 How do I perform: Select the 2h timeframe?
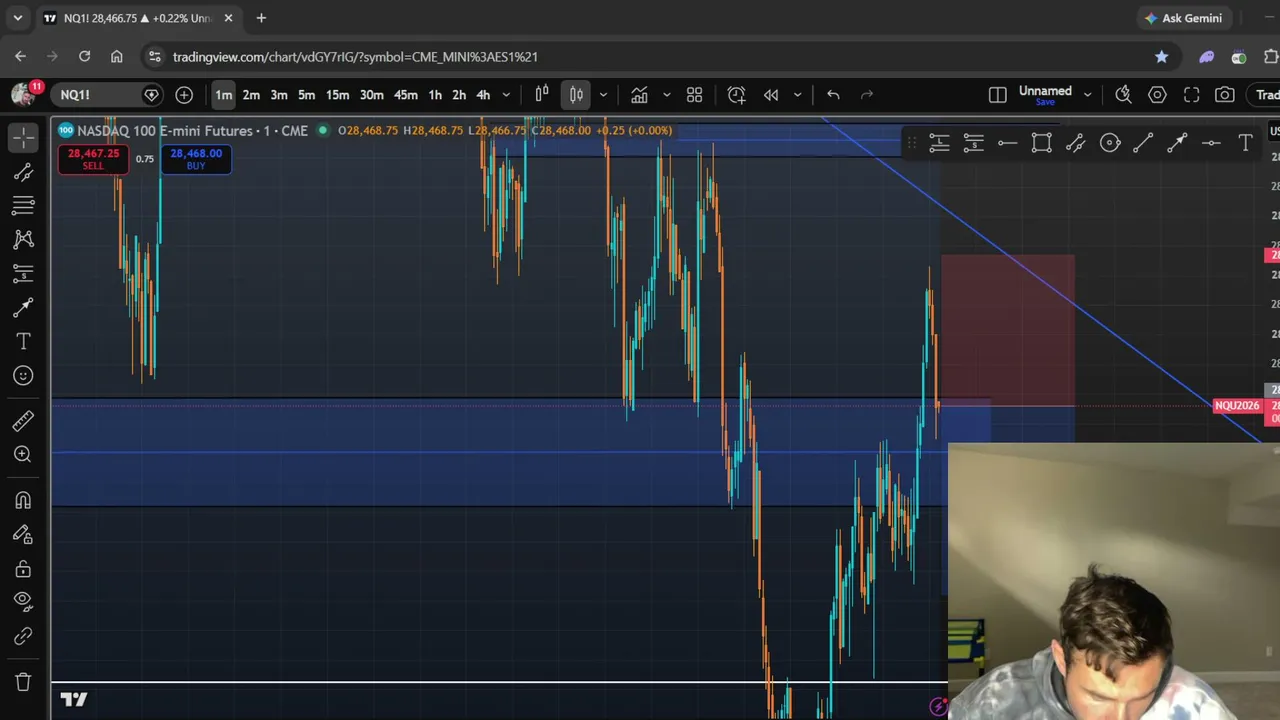pos(459,95)
